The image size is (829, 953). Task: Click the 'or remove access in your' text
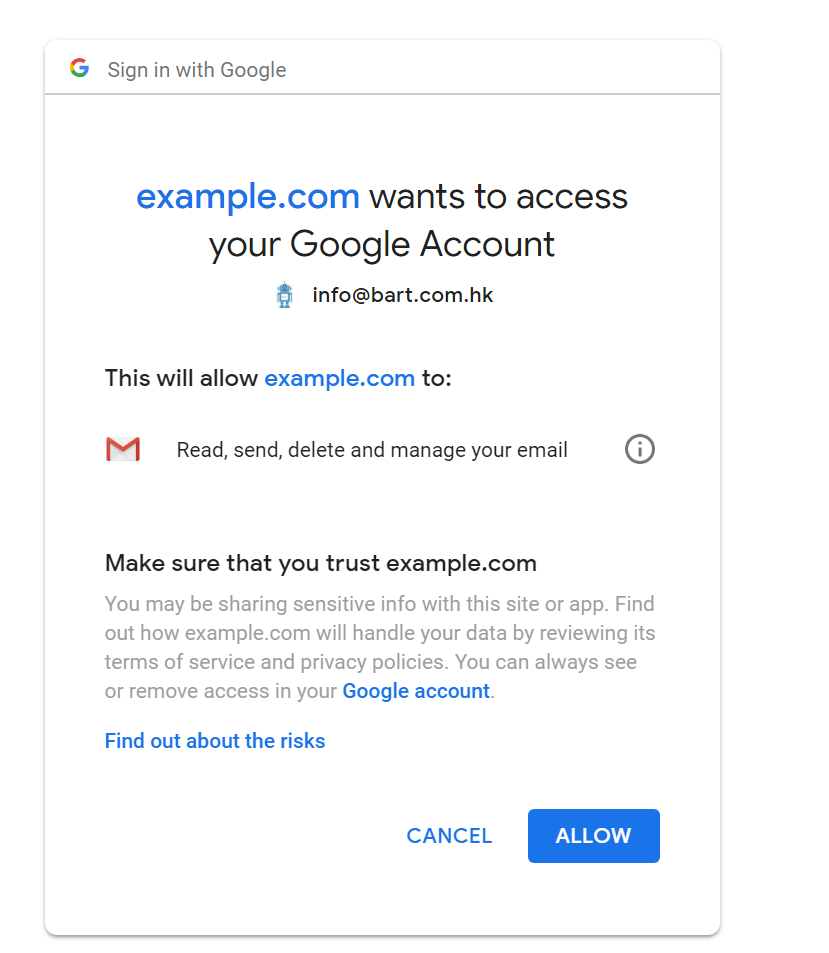click(x=221, y=691)
